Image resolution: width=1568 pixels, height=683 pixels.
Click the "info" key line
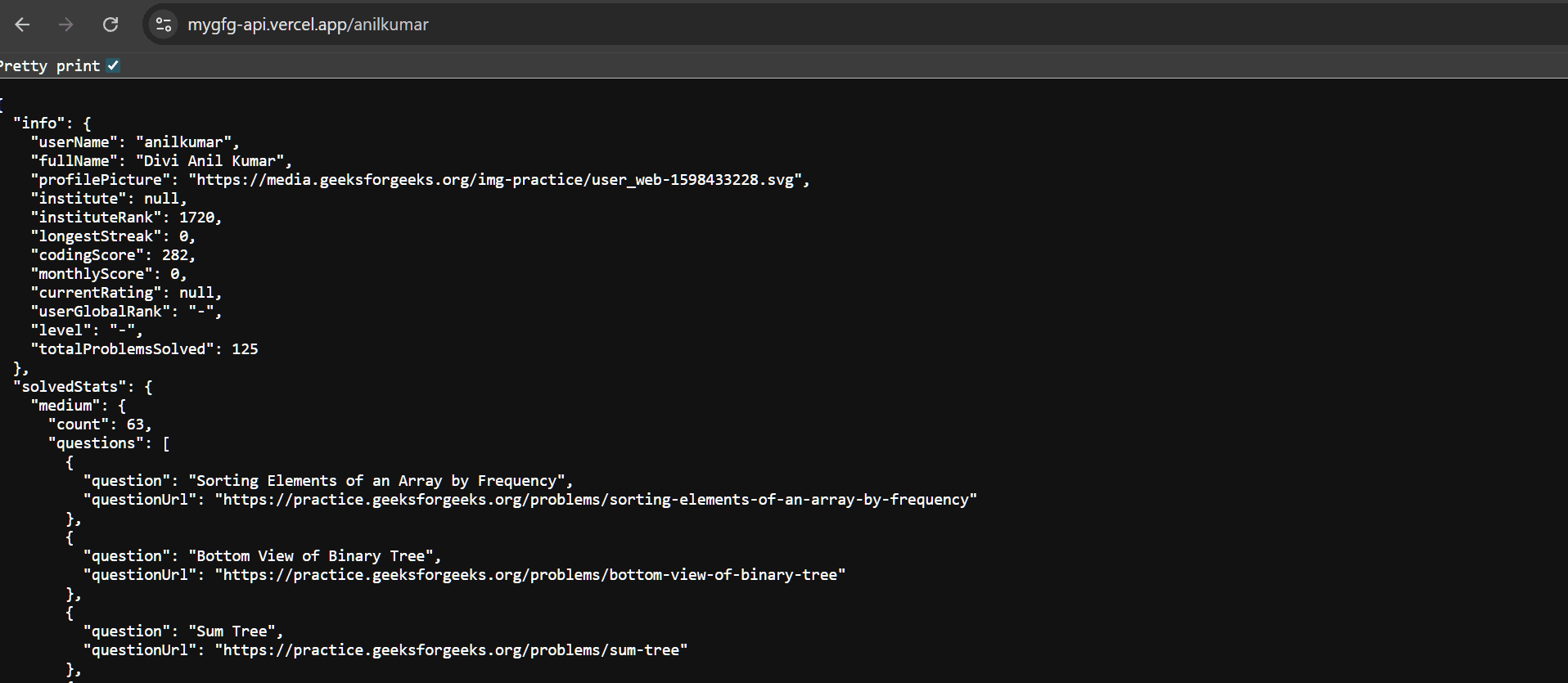click(52, 124)
